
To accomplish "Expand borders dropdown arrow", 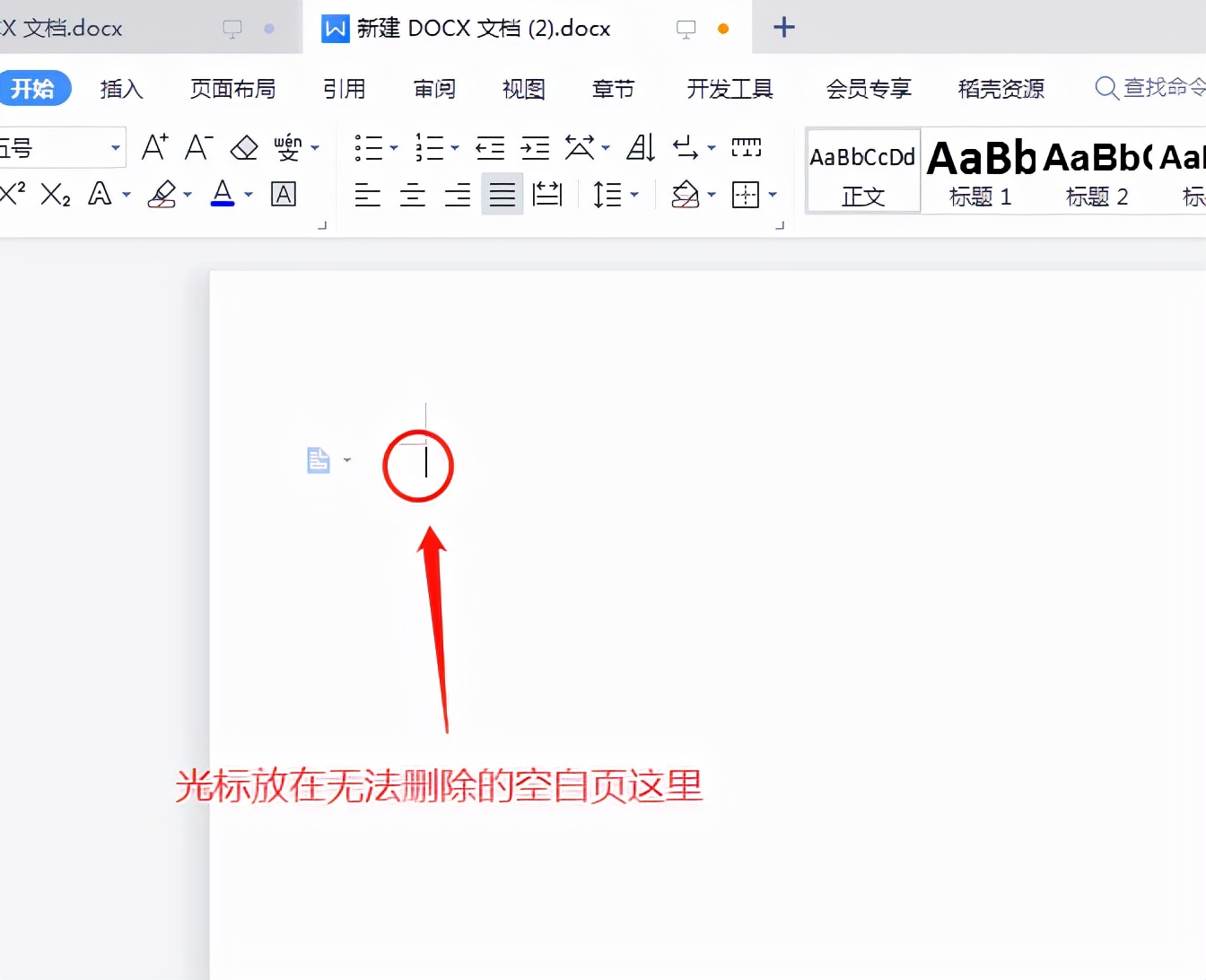I will [x=773, y=195].
